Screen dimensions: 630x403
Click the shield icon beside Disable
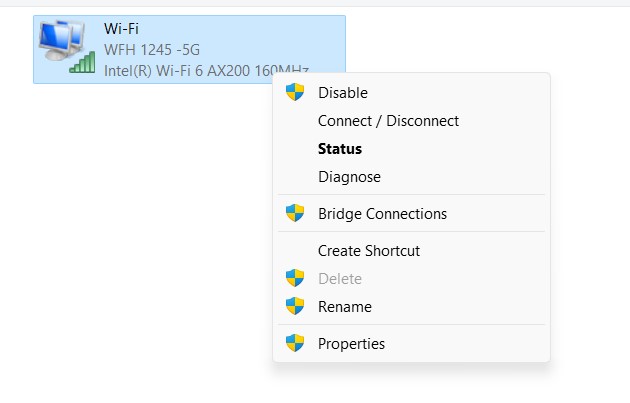[x=295, y=93]
